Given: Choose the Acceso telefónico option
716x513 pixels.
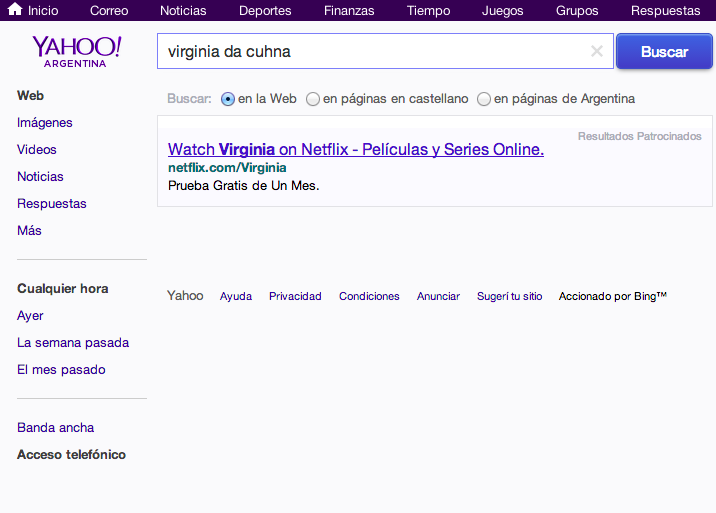Looking at the screenshot, I should pyautogui.click(x=71, y=455).
